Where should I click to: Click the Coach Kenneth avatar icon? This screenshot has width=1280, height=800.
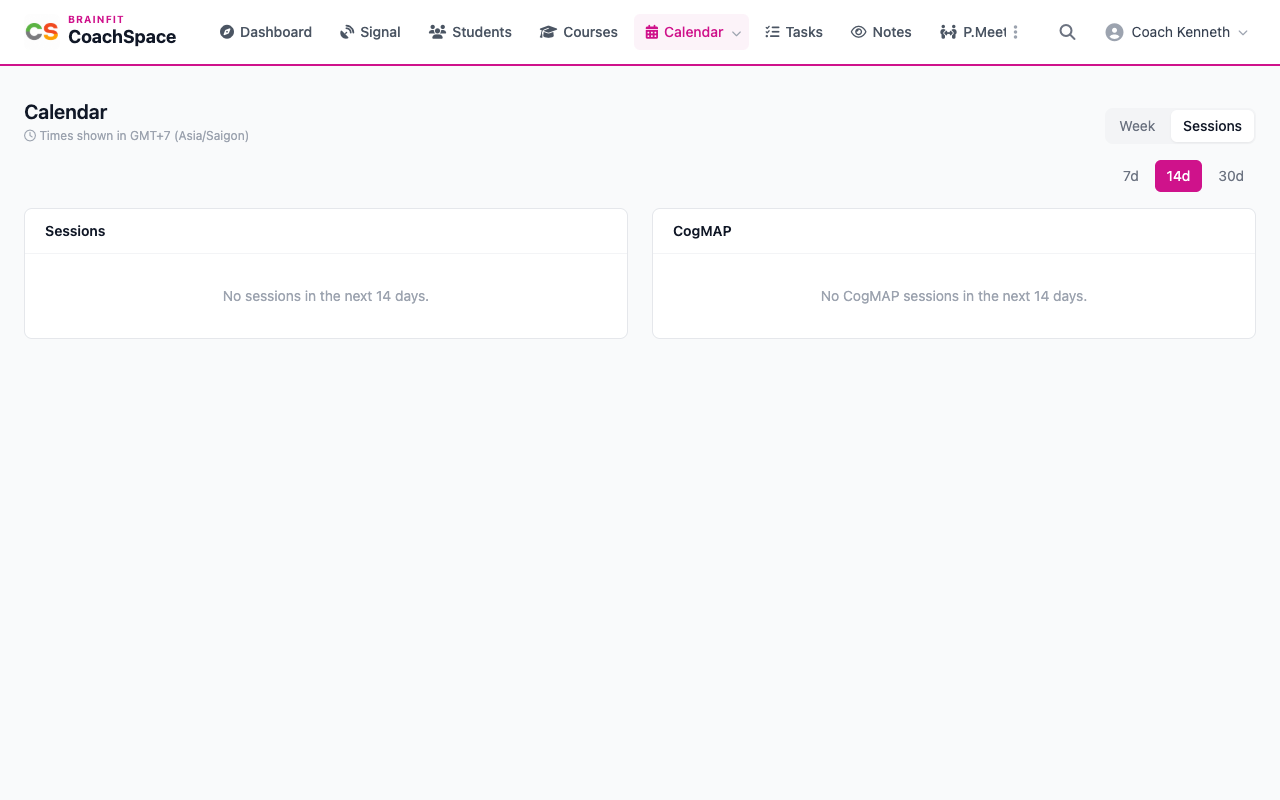1114,32
